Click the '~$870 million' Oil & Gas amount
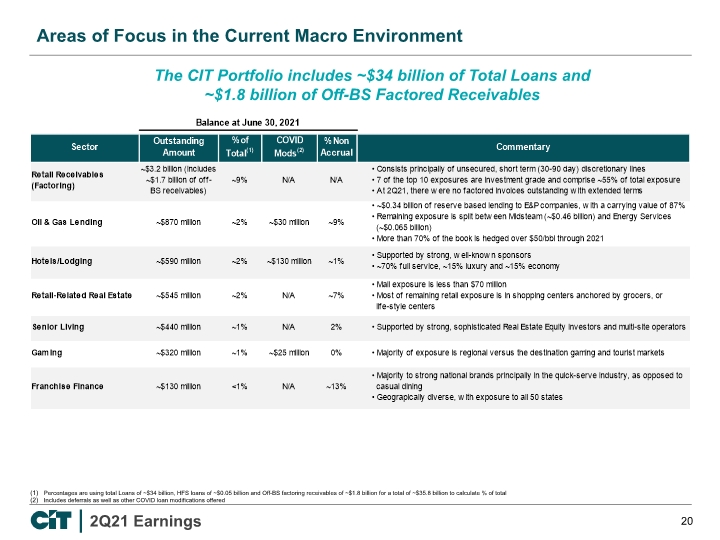Screen dimensions: 720x540 tap(179, 222)
